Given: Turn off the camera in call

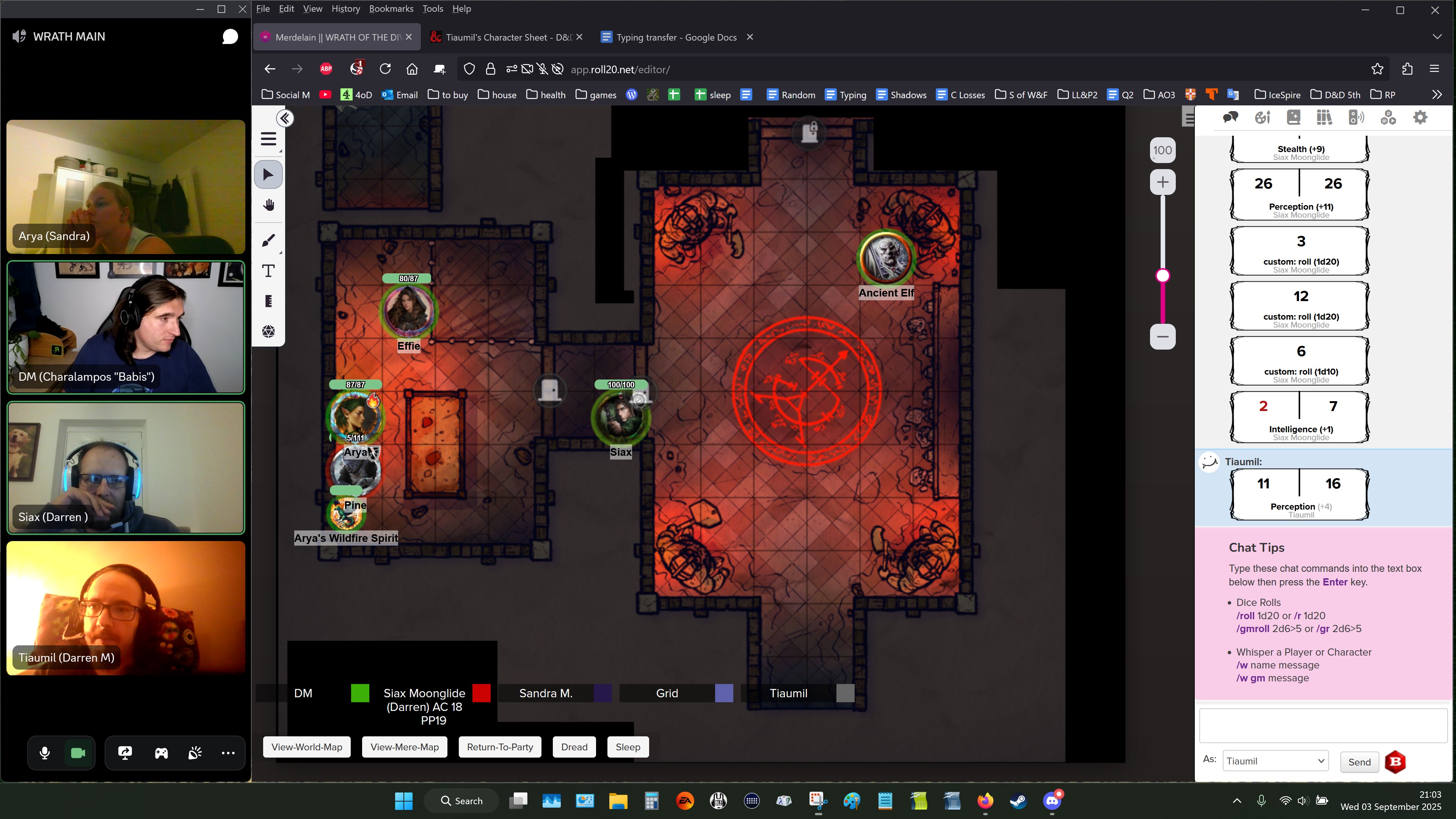Looking at the screenshot, I should click(78, 753).
